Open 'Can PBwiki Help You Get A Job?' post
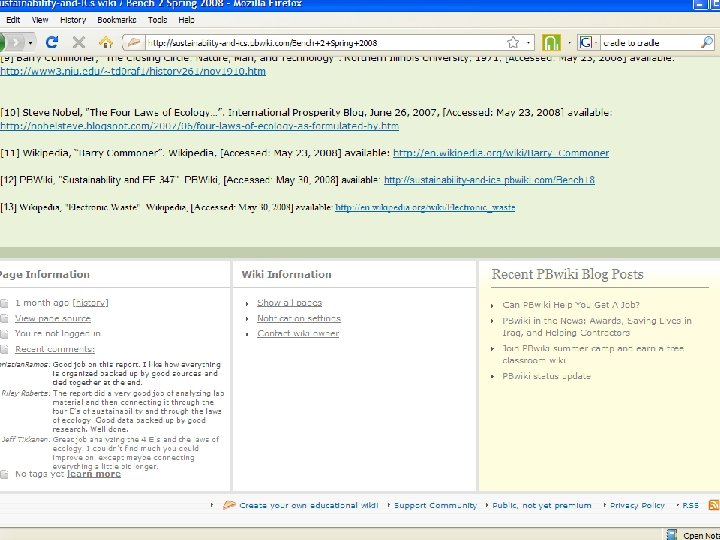Screen dimensions: 720x540 571,304
